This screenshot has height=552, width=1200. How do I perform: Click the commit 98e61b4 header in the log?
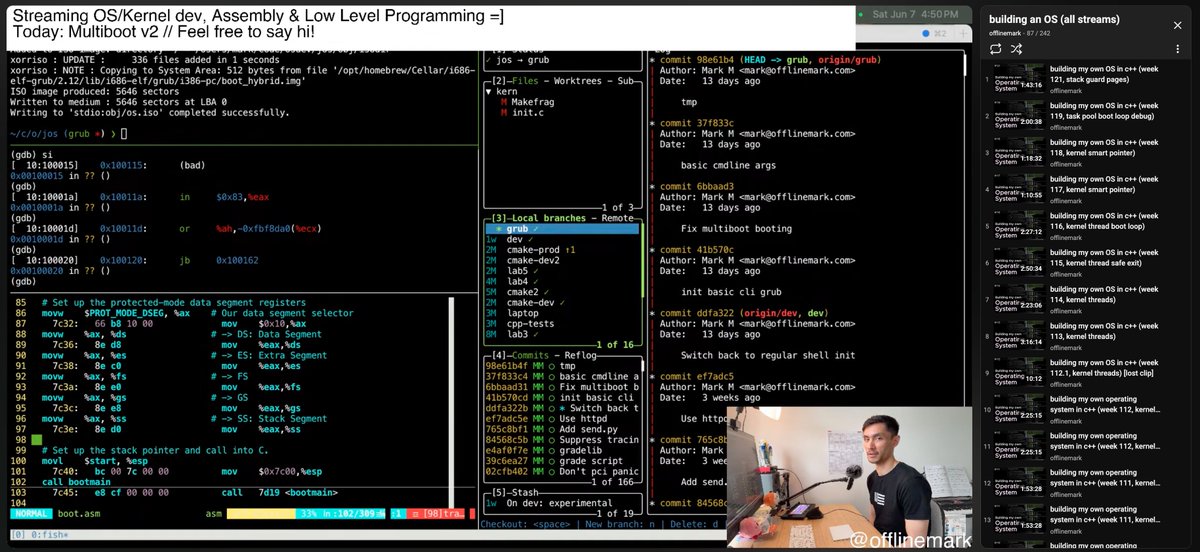(771, 59)
